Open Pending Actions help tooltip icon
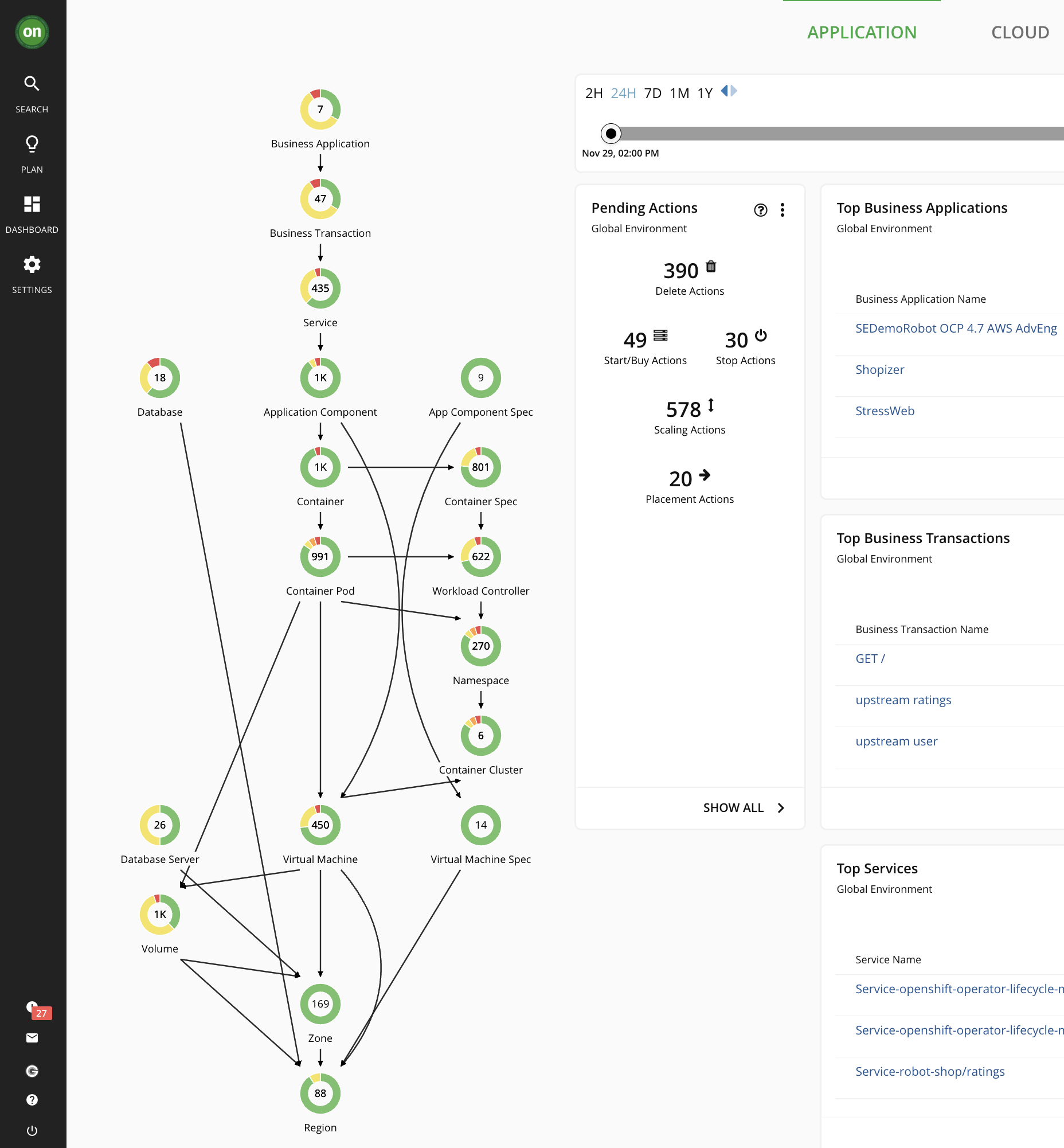The height and width of the screenshot is (1148, 1064). tap(761, 210)
